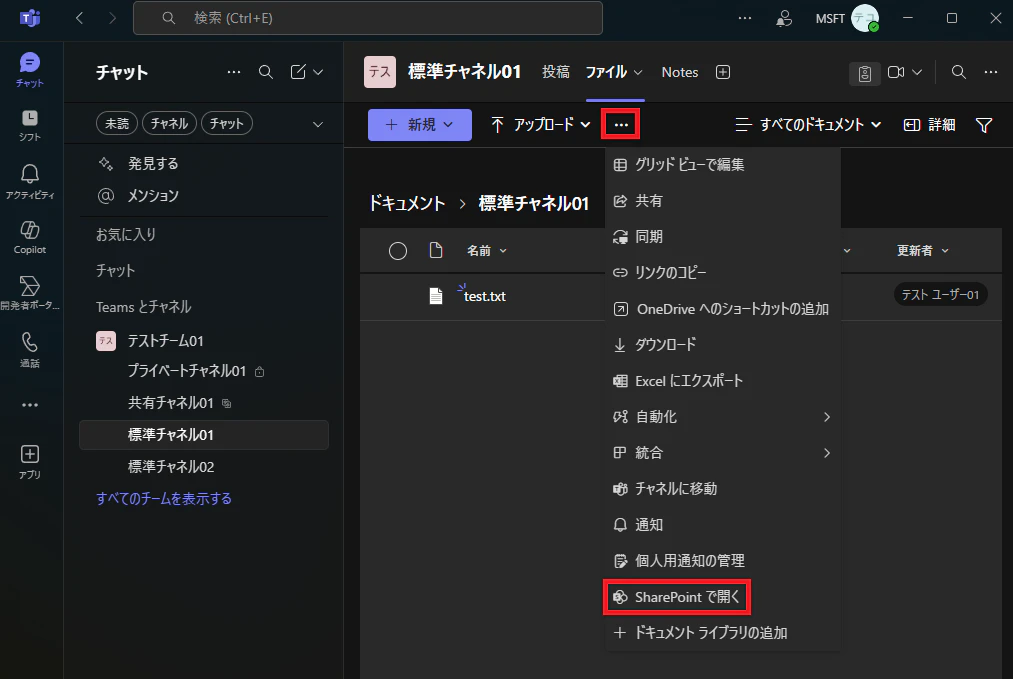
Task: Start a video meeting with the camera icon
Action: point(896,72)
